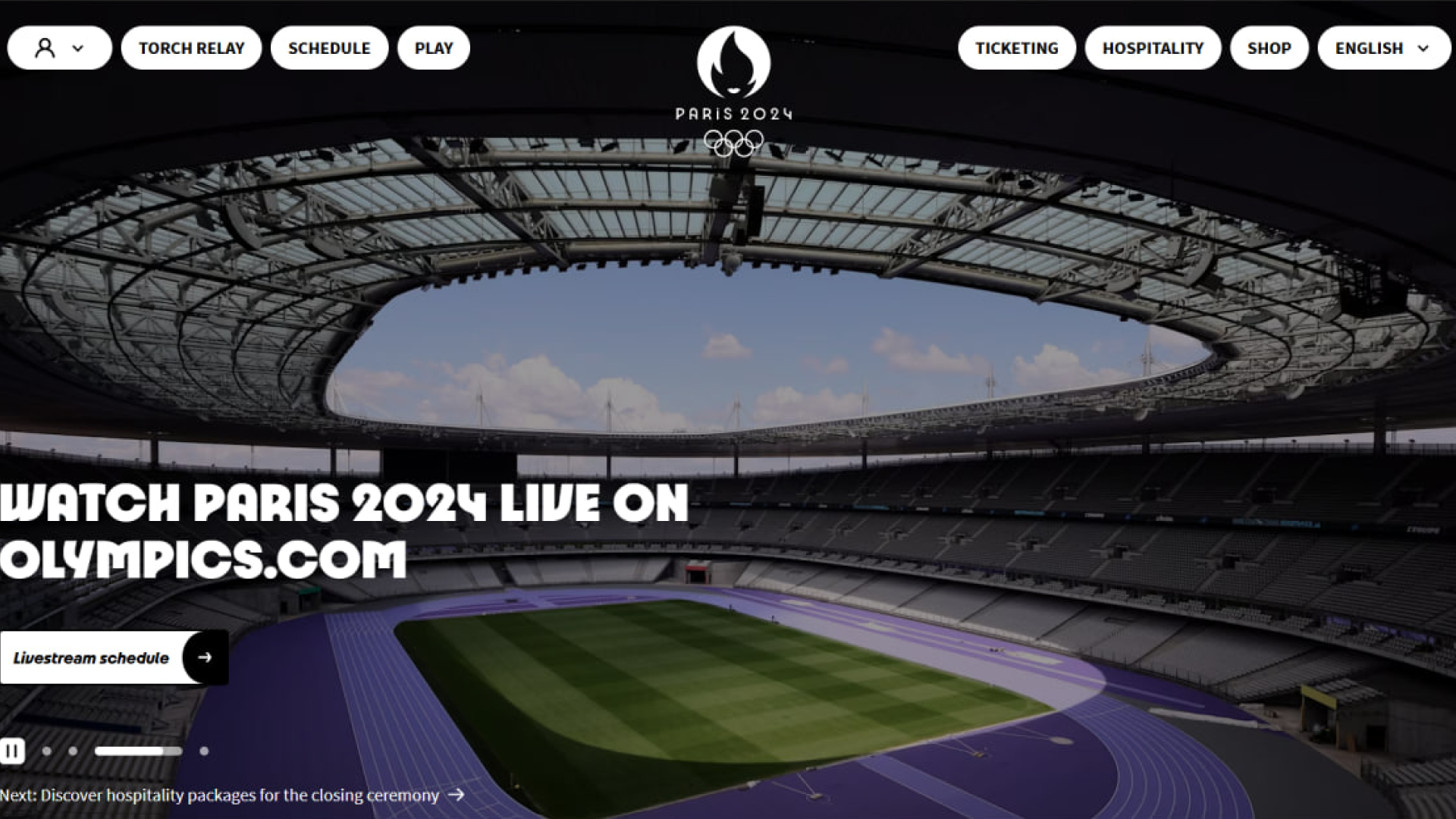Click the Paris 2024 flame logo
This screenshot has width=1456, height=819.
click(x=733, y=62)
